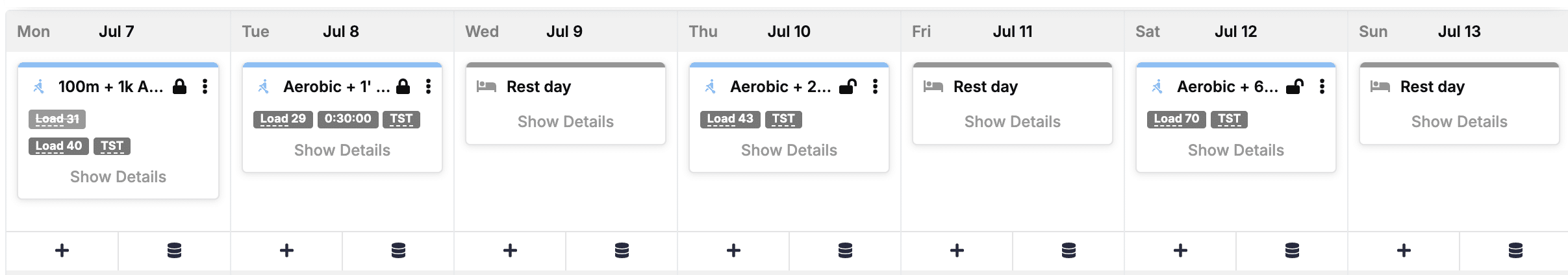The height and width of the screenshot is (275, 1568).
Task: Toggle the lock on Tuesday's Aerobic workout
Action: pos(403,86)
